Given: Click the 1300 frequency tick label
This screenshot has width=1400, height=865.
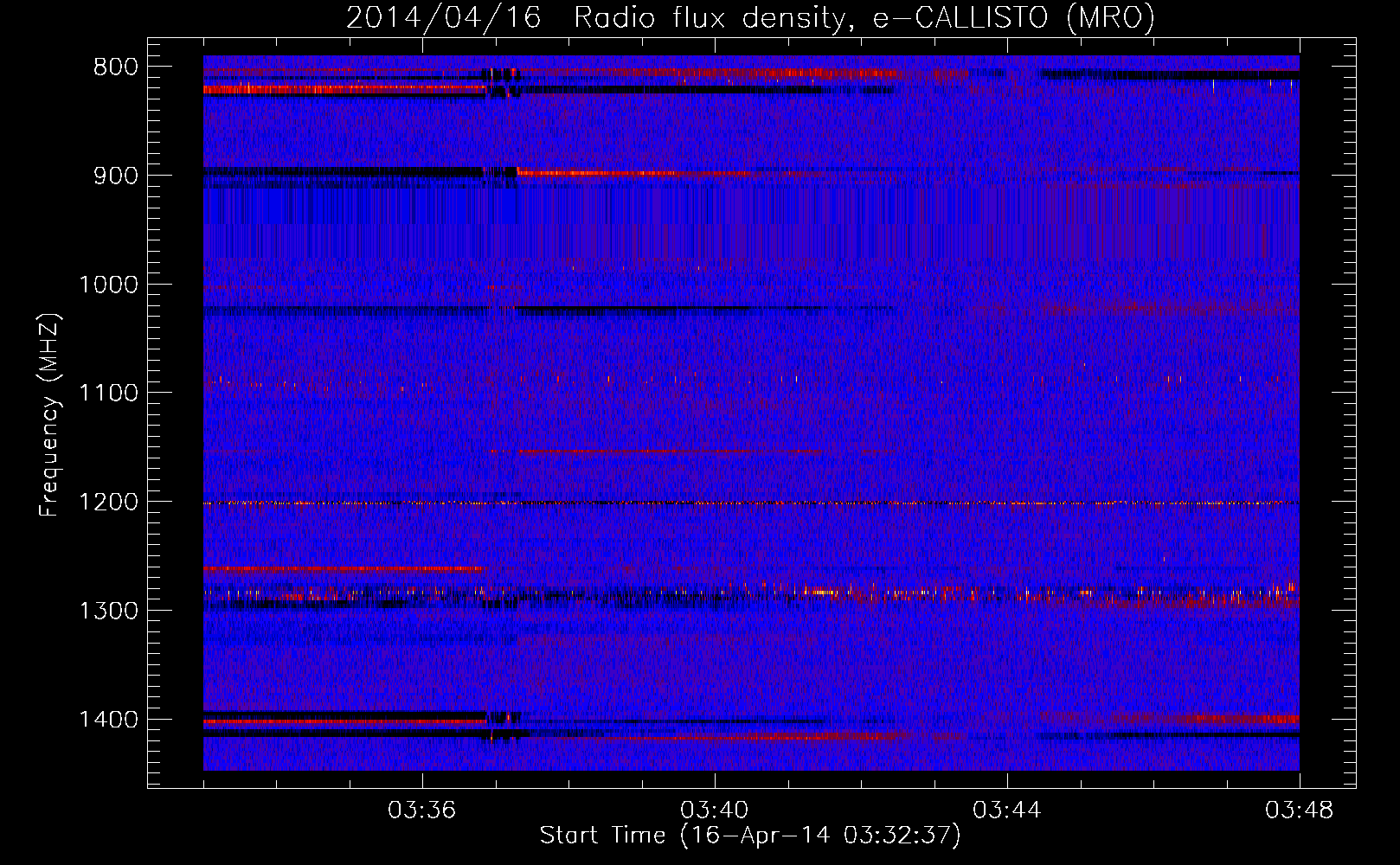Looking at the screenshot, I should (108, 611).
